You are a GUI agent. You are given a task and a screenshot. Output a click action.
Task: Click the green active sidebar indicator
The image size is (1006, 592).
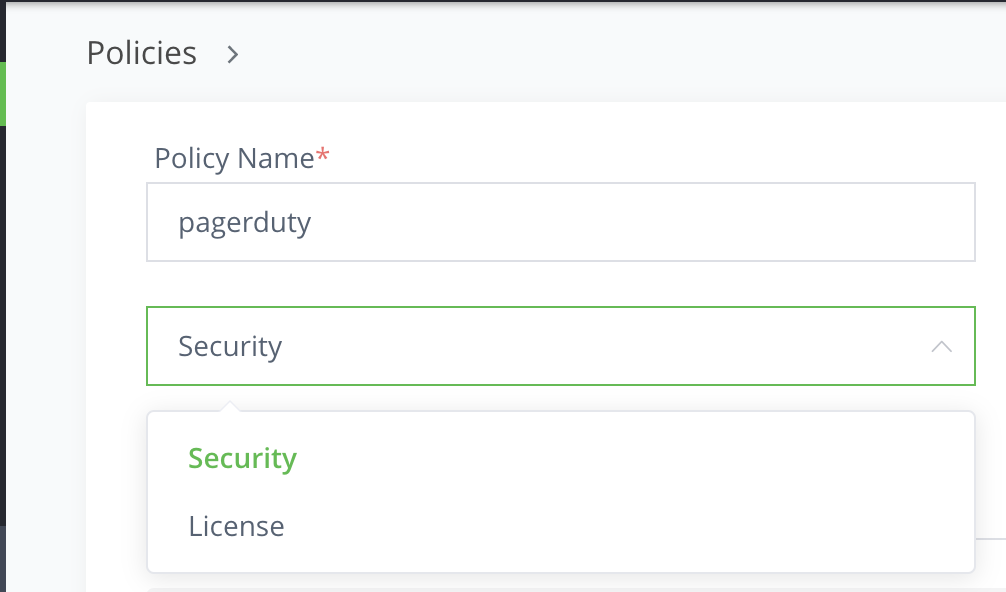[3, 94]
